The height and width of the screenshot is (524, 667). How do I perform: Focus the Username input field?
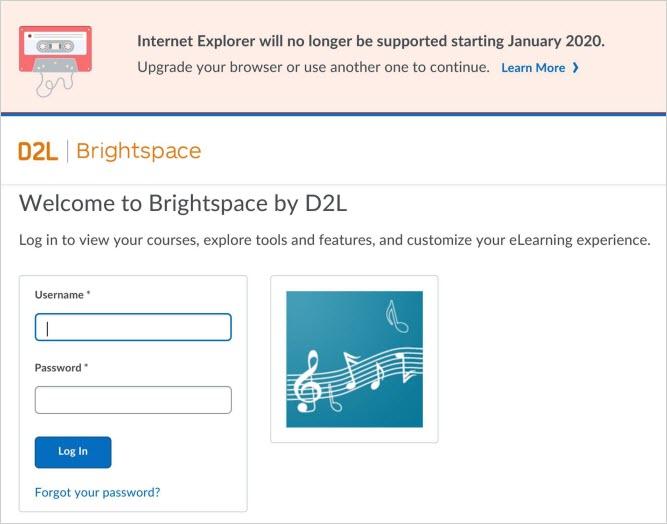pyautogui.click(x=133, y=327)
